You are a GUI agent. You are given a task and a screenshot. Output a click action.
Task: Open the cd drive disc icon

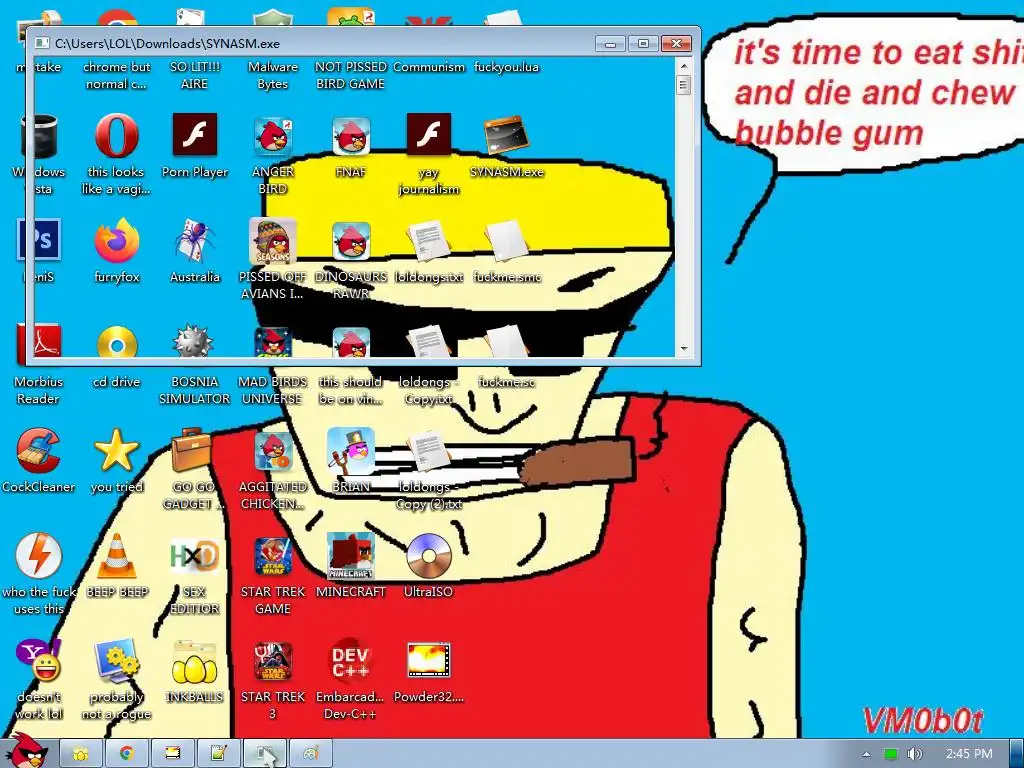pyautogui.click(x=117, y=345)
